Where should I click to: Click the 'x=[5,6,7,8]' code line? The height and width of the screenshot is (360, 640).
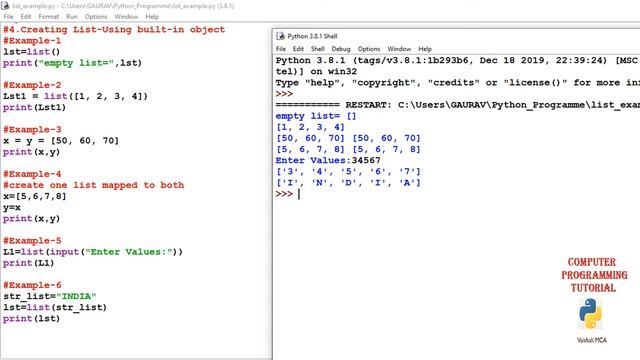34,196
